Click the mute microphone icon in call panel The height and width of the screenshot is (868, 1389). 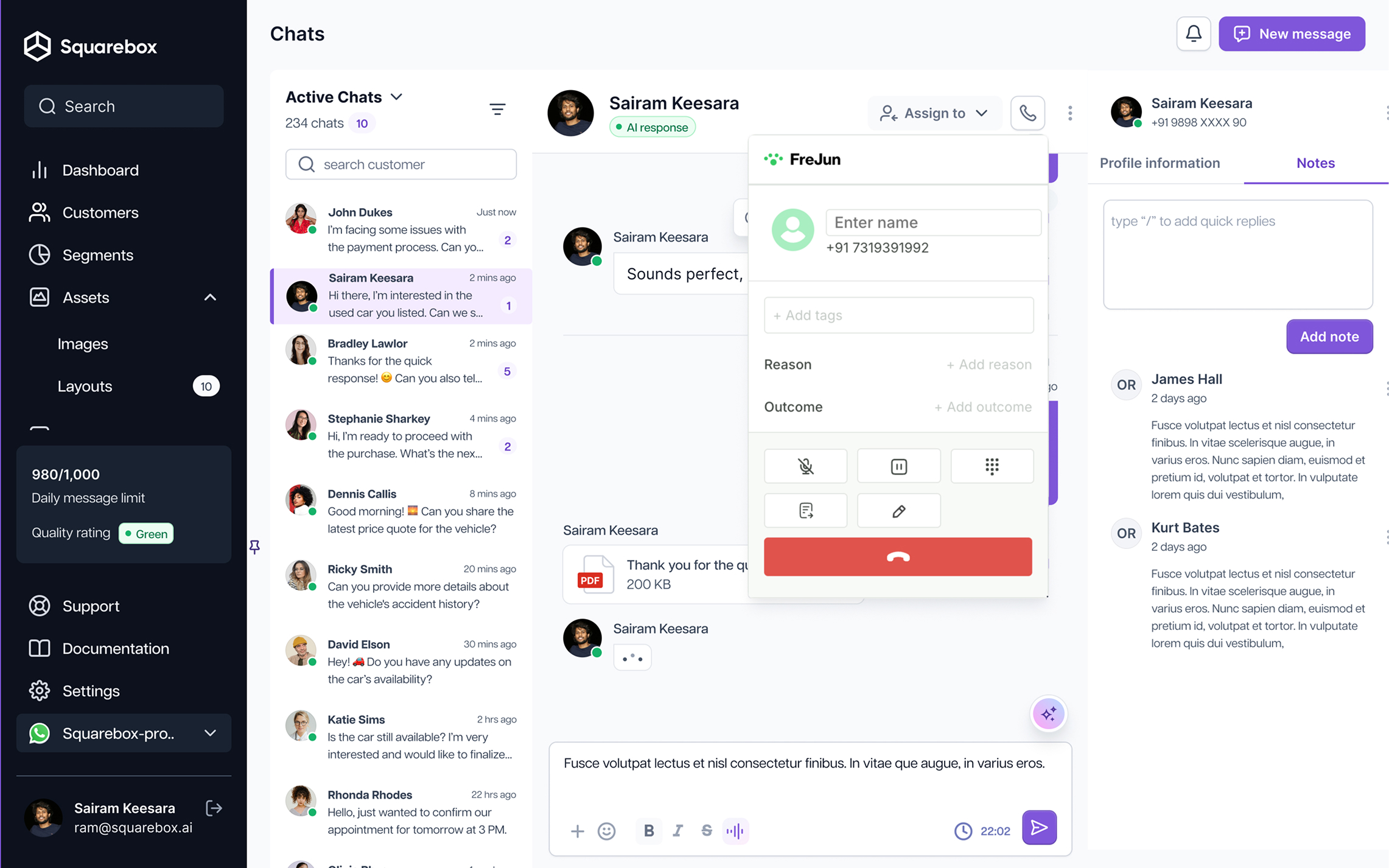tap(805, 466)
